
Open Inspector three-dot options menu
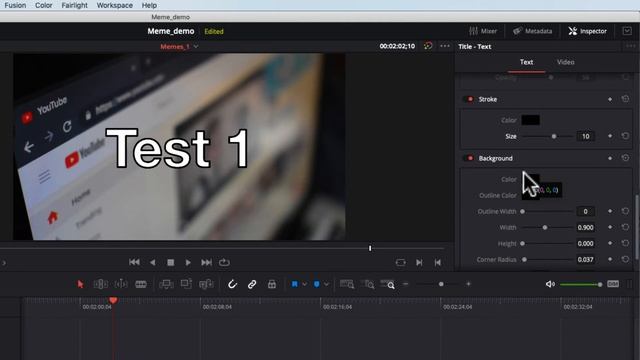[630, 46]
